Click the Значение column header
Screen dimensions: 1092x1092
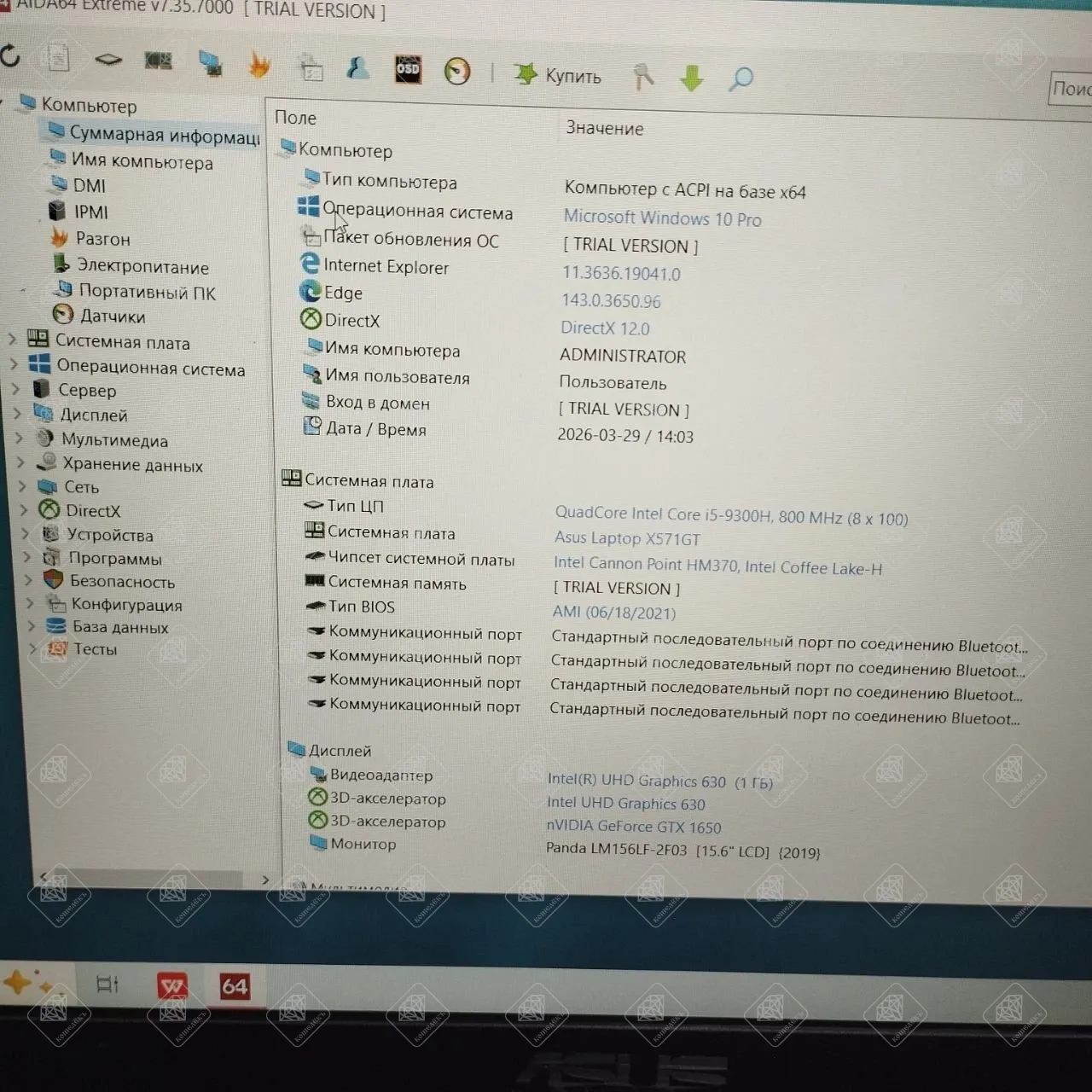pos(605,129)
